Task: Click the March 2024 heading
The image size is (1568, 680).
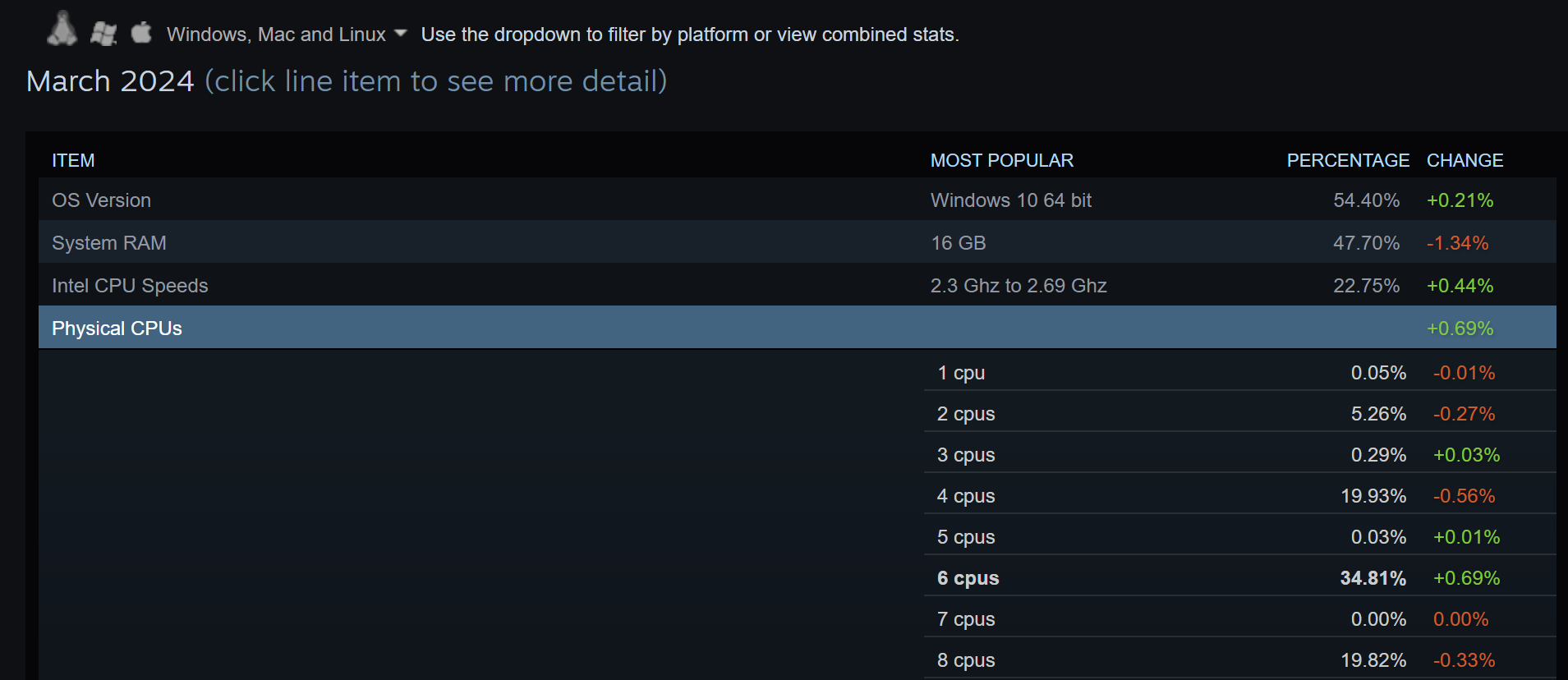Action: (x=110, y=81)
